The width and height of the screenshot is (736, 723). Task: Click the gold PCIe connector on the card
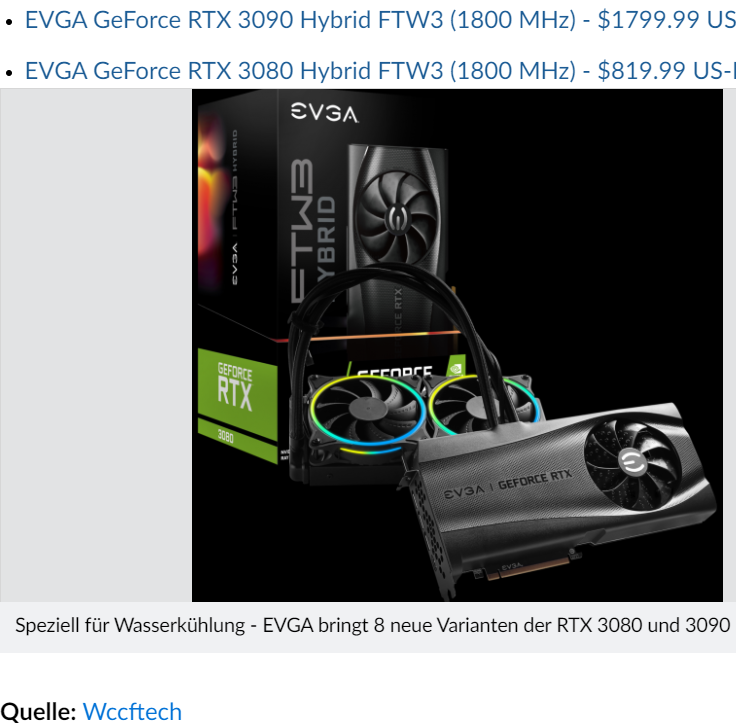528,568
